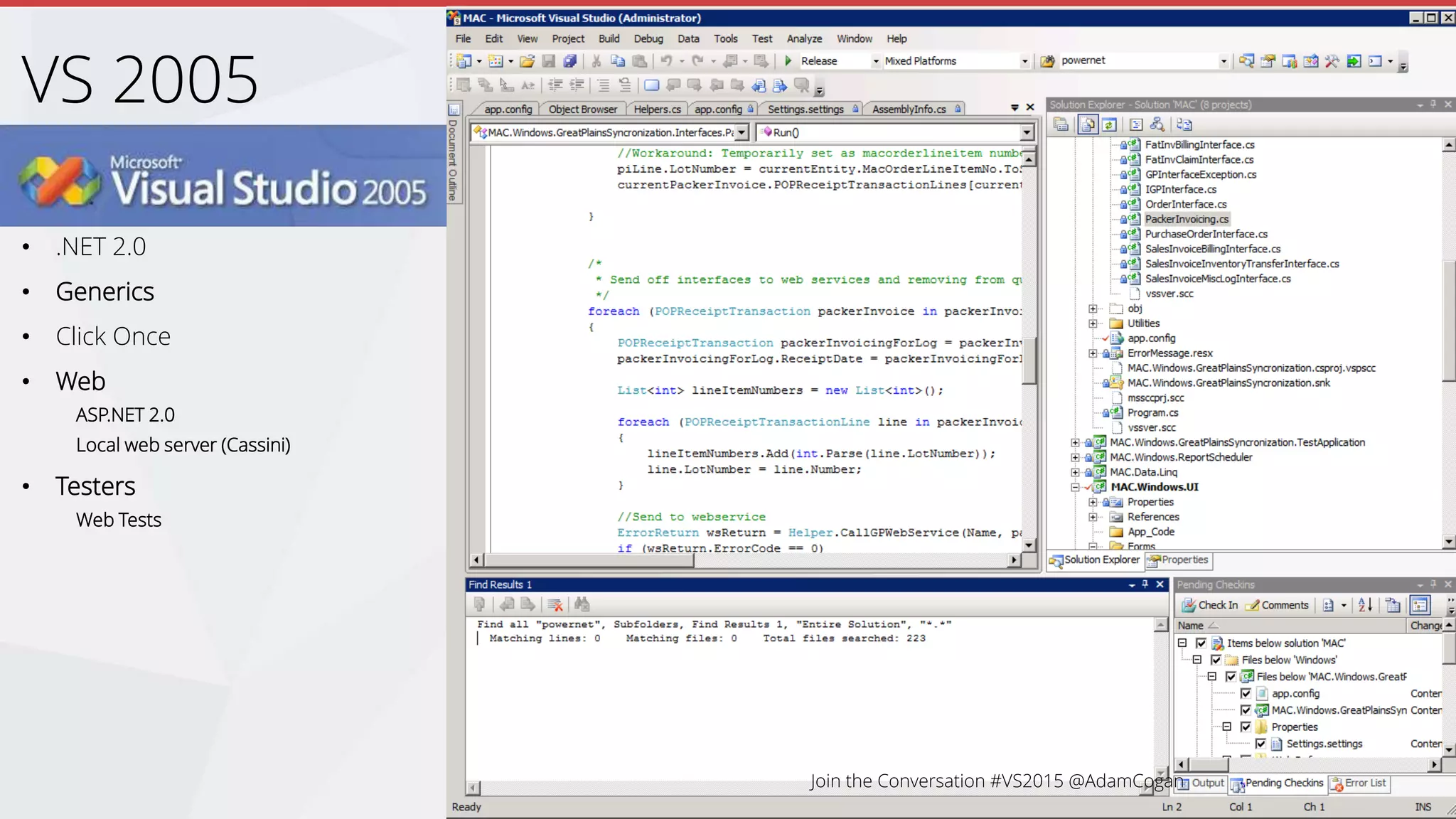Expand the Utilities folder node
Image resolution: width=1456 pixels, height=819 pixels.
pyautogui.click(x=1093, y=323)
